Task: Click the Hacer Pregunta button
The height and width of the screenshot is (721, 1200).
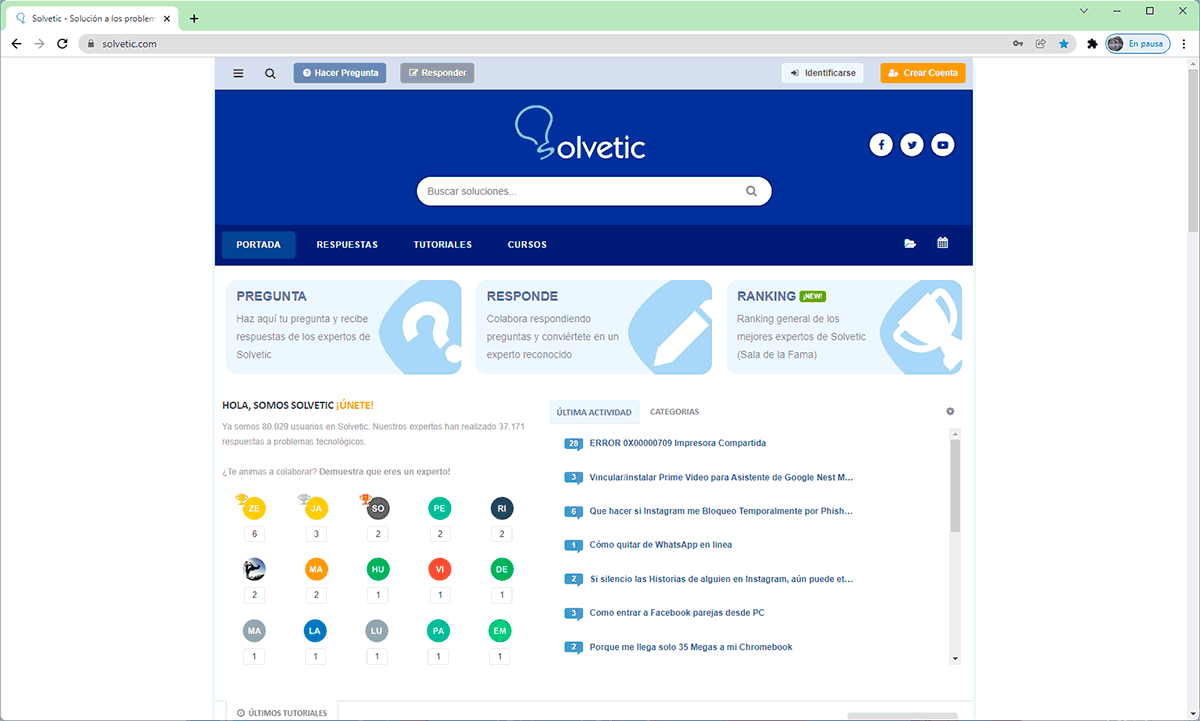Action: tap(340, 73)
